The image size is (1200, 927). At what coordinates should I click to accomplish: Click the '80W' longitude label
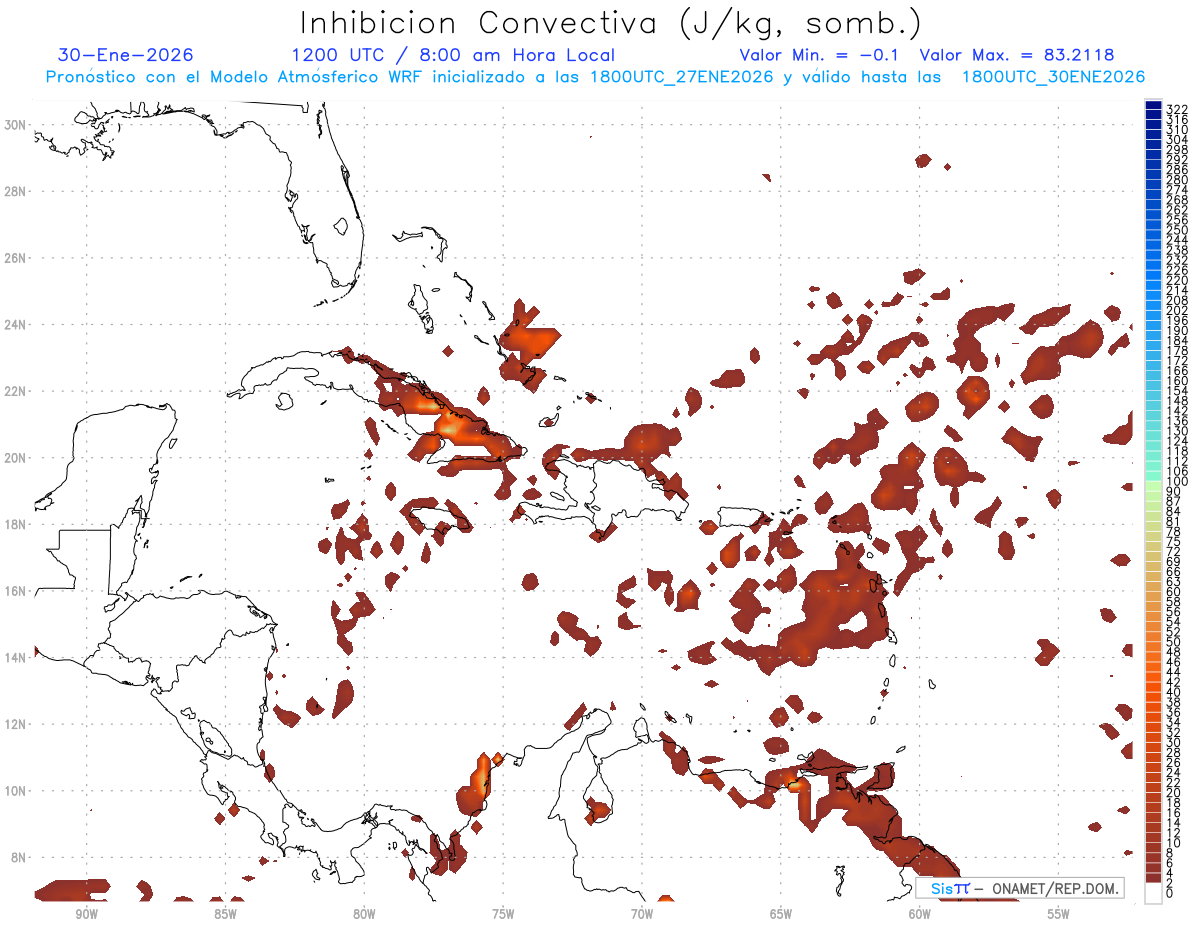tap(364, 914)
